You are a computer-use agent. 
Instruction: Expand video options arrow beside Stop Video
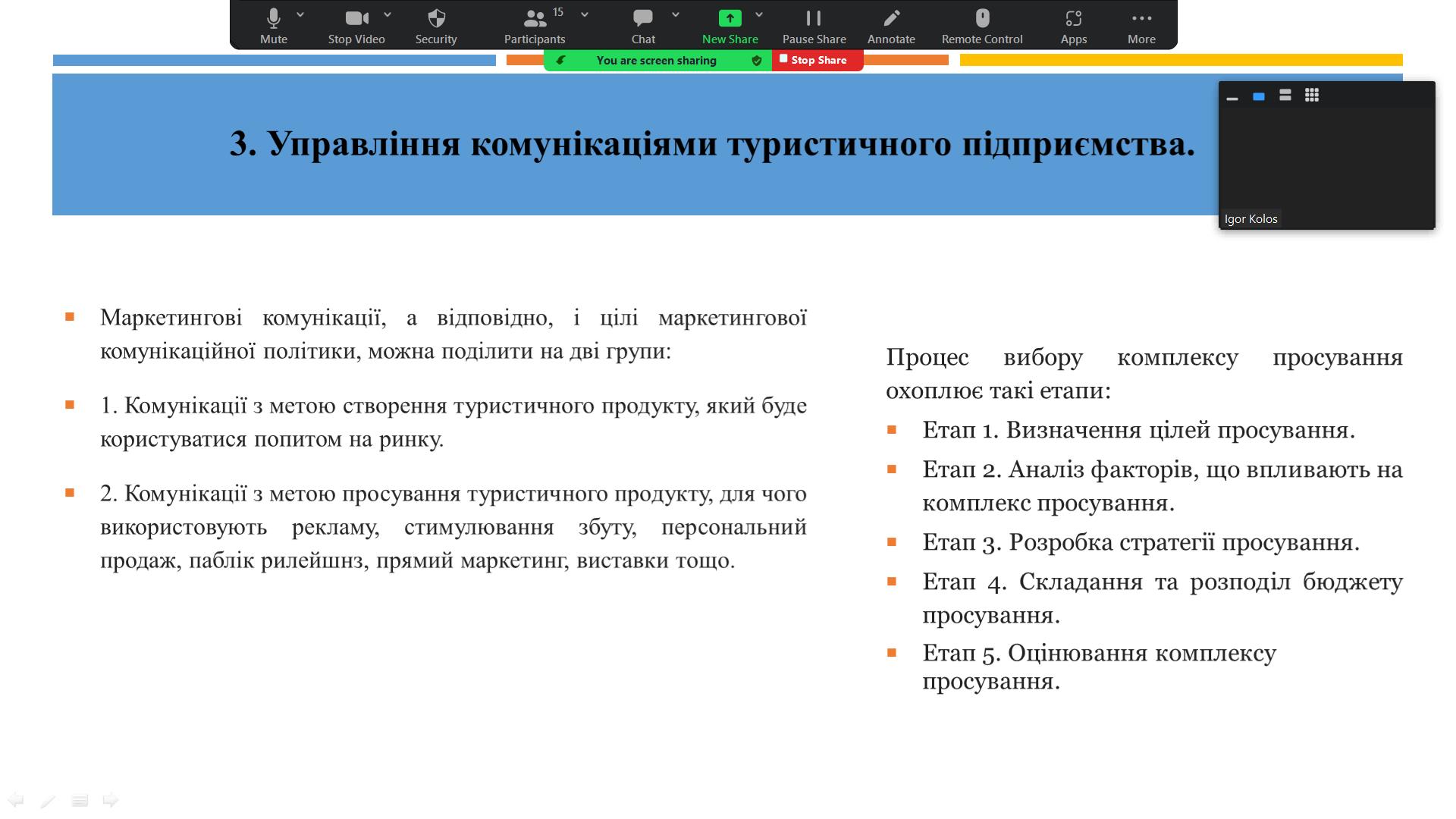(x=388, y=14)
